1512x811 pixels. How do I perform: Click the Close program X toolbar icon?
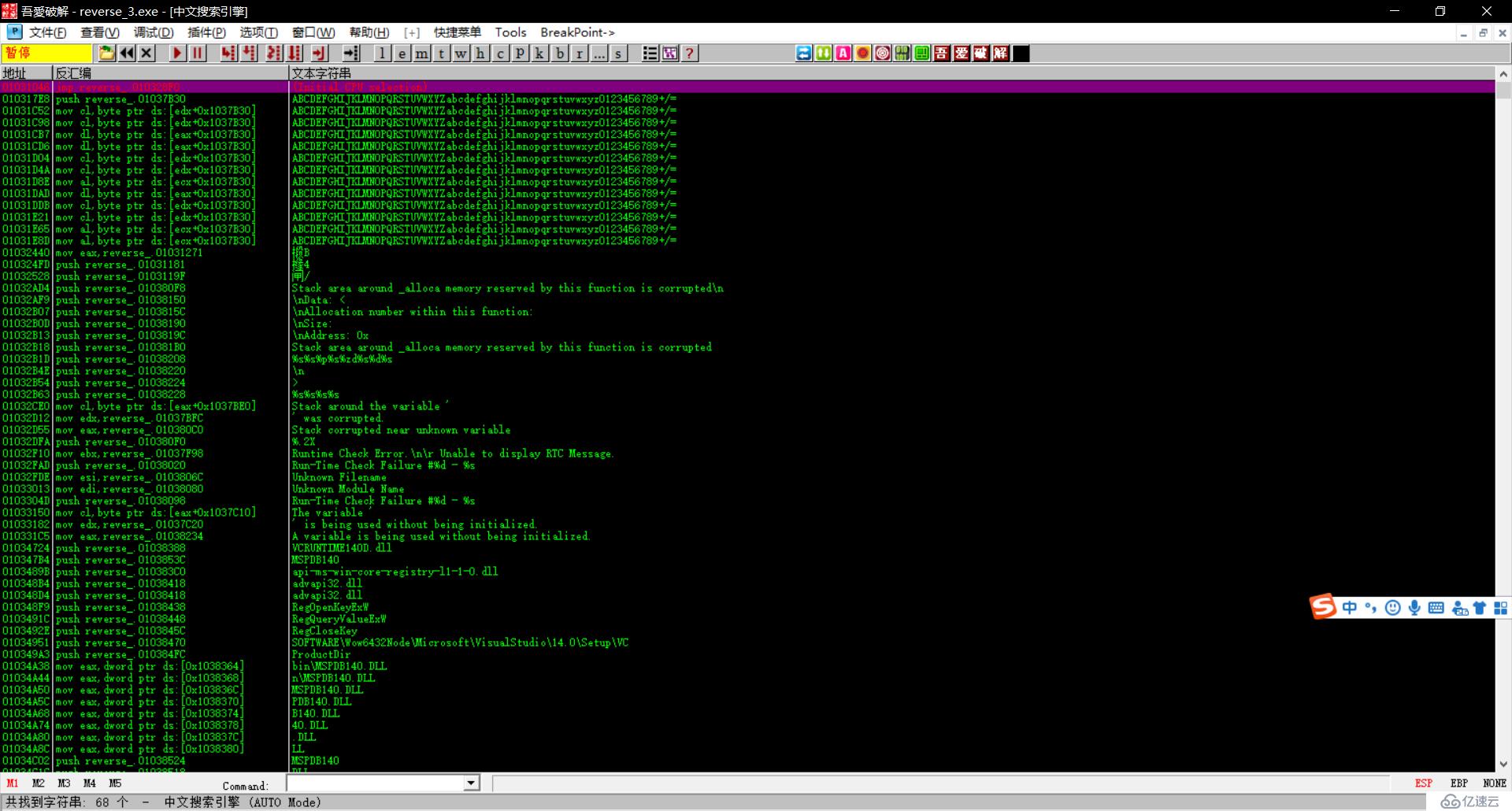[146, 53]
